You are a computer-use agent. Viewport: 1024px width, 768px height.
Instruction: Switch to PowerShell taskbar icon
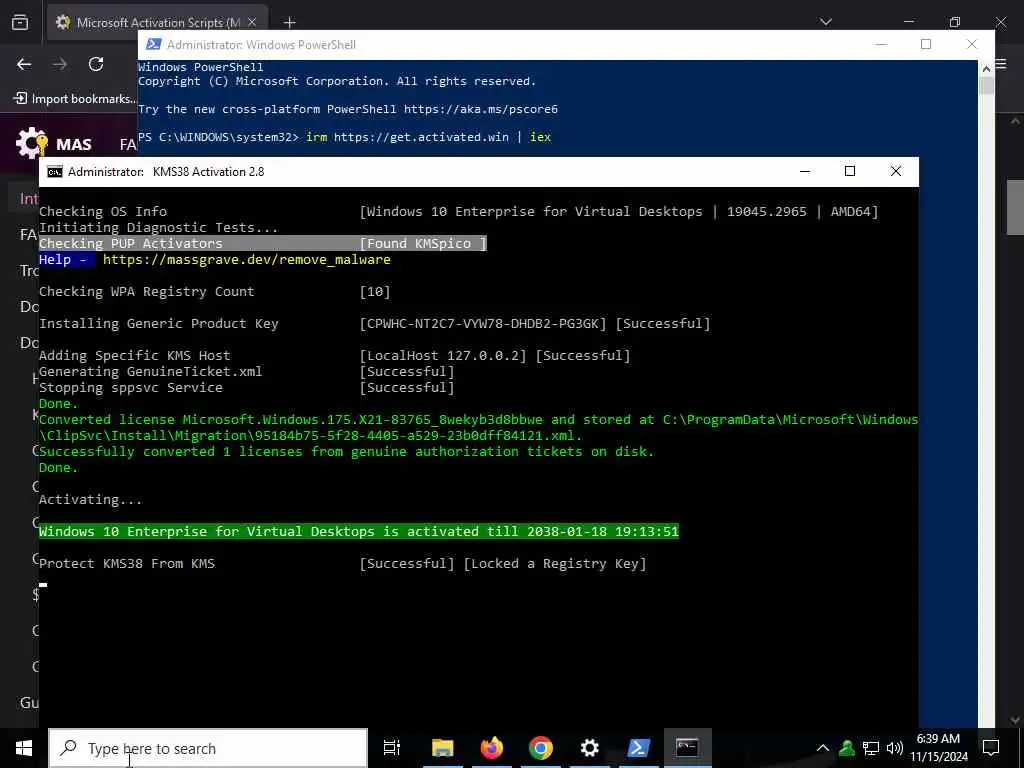pyautogui.click(x=638, y=748)
